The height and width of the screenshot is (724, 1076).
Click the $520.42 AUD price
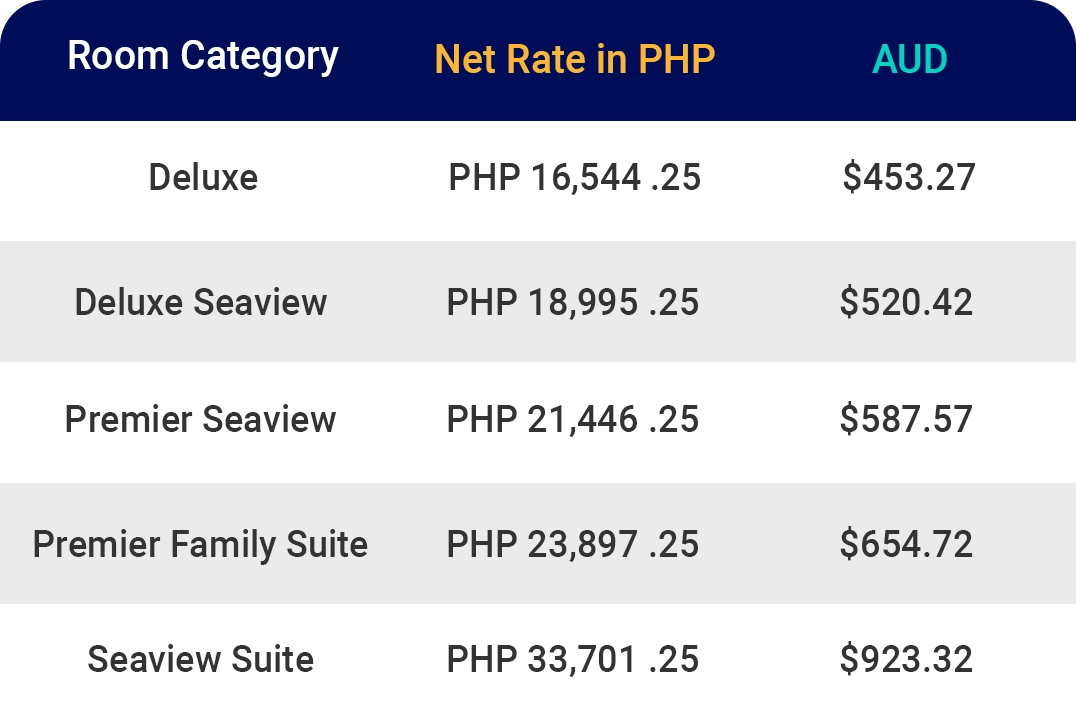tap(906, 302)
